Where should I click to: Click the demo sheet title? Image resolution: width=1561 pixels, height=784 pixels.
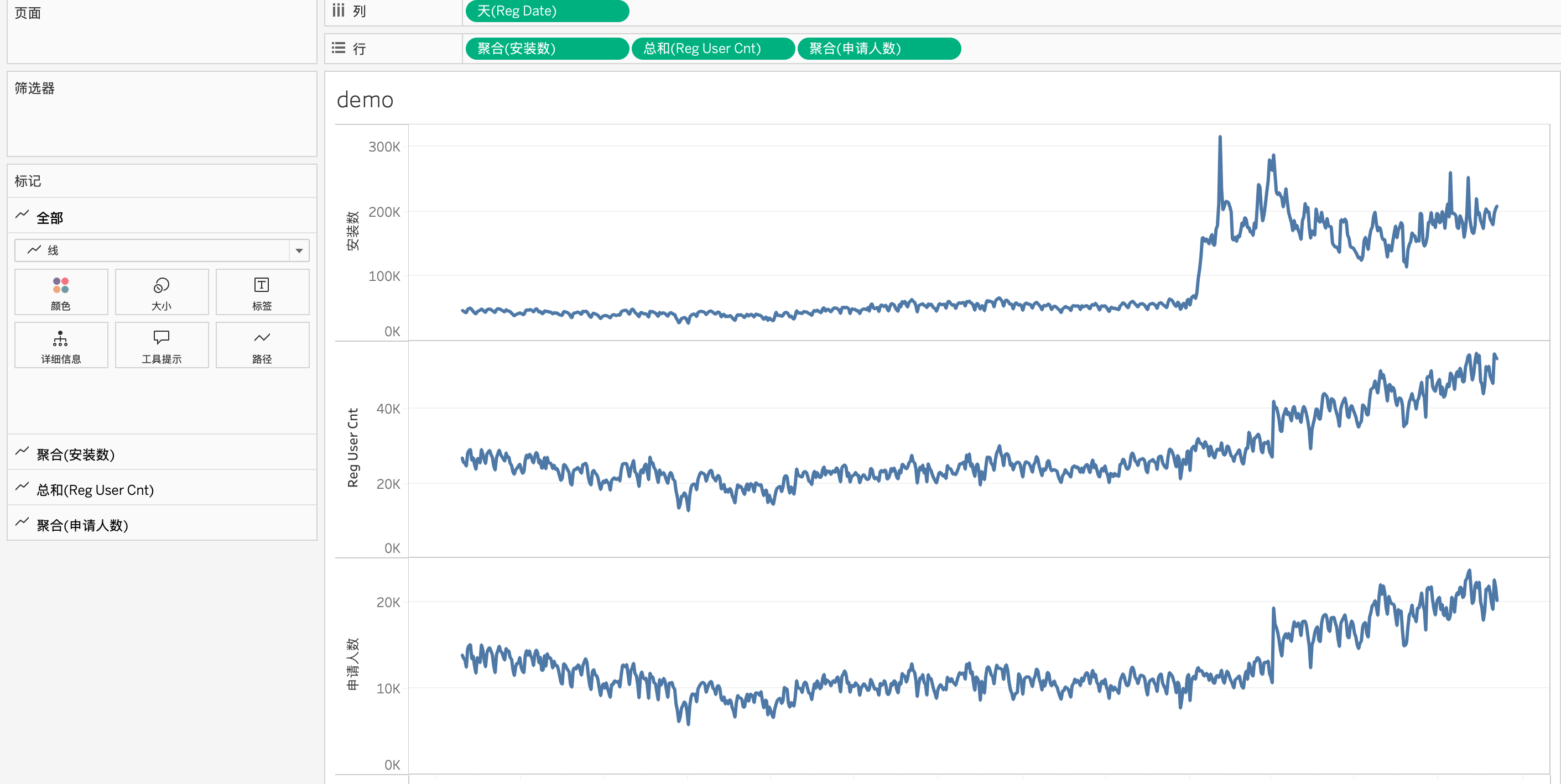[365, 100]
